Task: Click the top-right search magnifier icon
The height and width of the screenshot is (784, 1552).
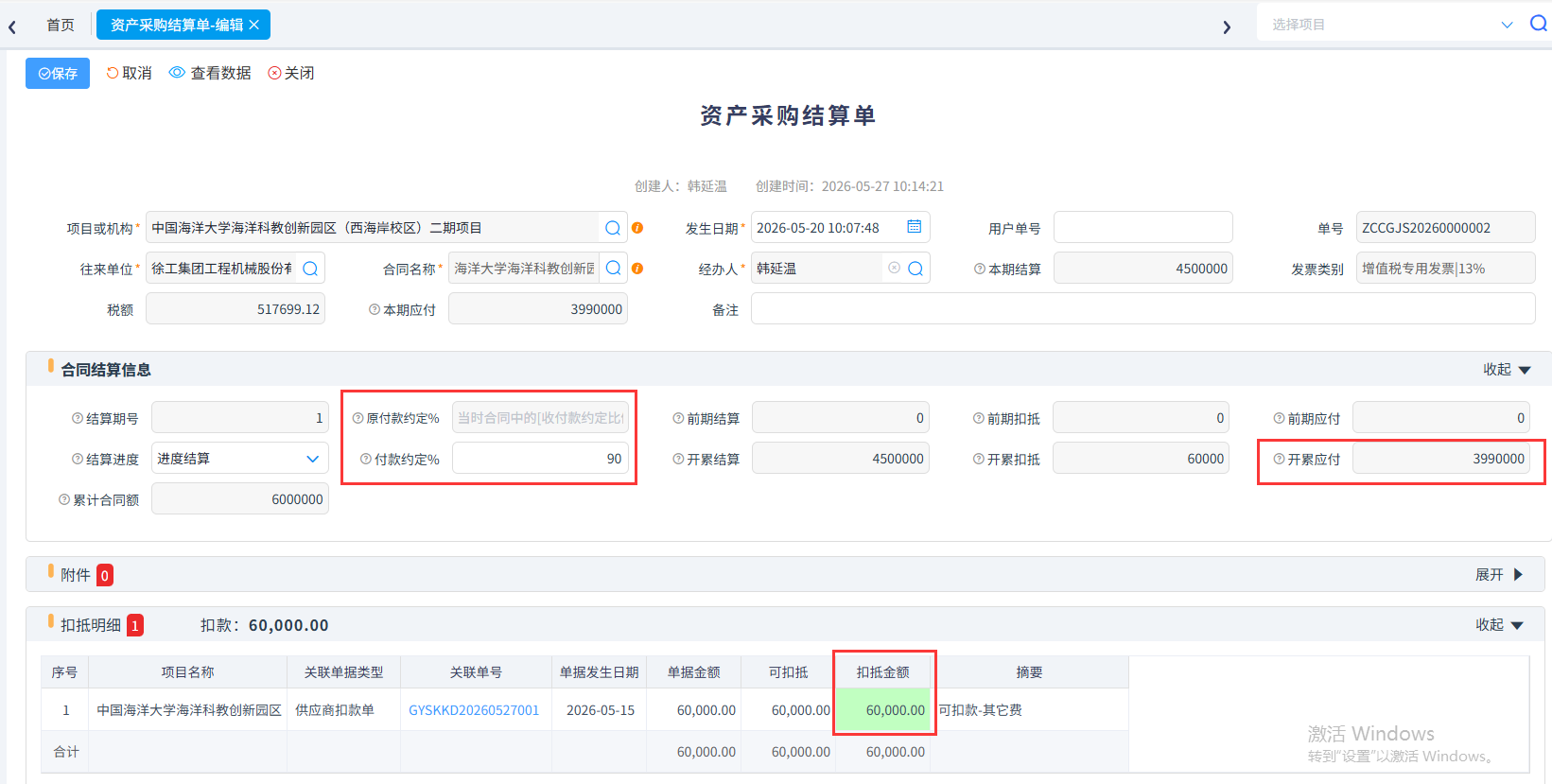Action: click(1539, 24)
